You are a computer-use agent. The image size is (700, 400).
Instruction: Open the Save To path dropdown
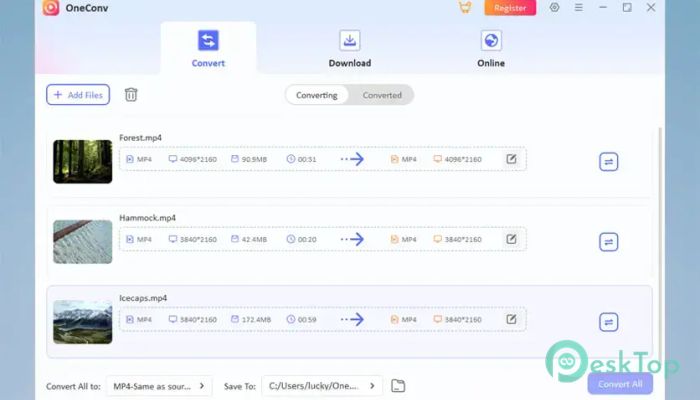pos(322,386)
